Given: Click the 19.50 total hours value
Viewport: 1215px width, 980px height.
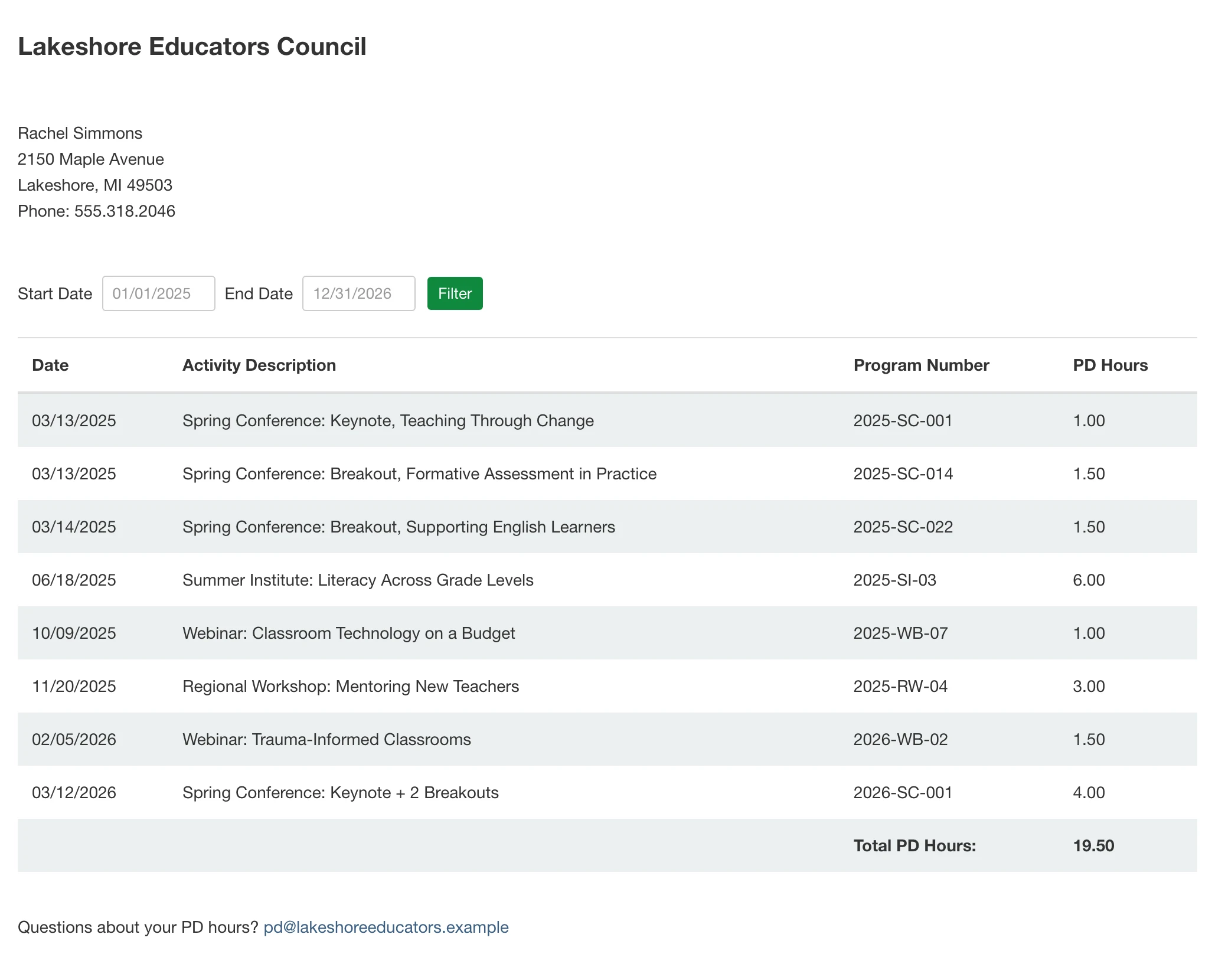Looking at the screenshot, I should pyautogui.click(x=1094, y=845).
